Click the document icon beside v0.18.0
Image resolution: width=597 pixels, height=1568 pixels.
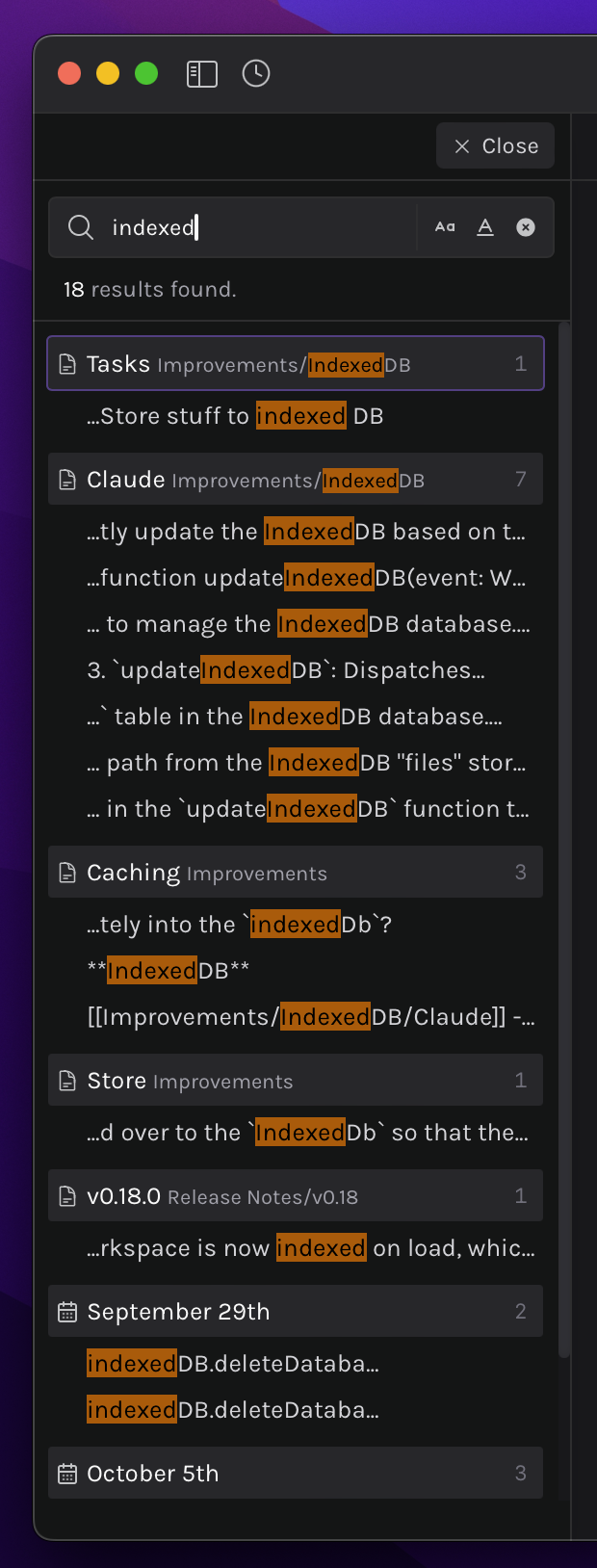click(x=67, y=1196)
